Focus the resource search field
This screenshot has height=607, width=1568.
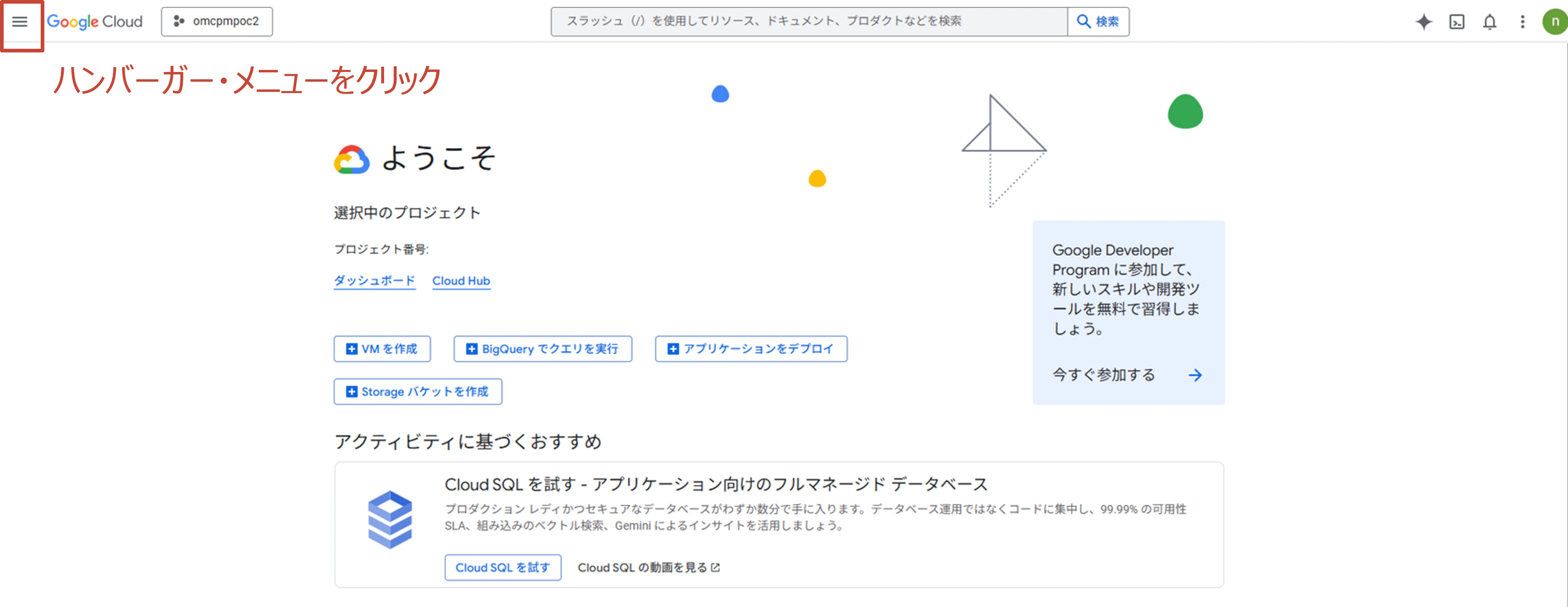[809, 21]
